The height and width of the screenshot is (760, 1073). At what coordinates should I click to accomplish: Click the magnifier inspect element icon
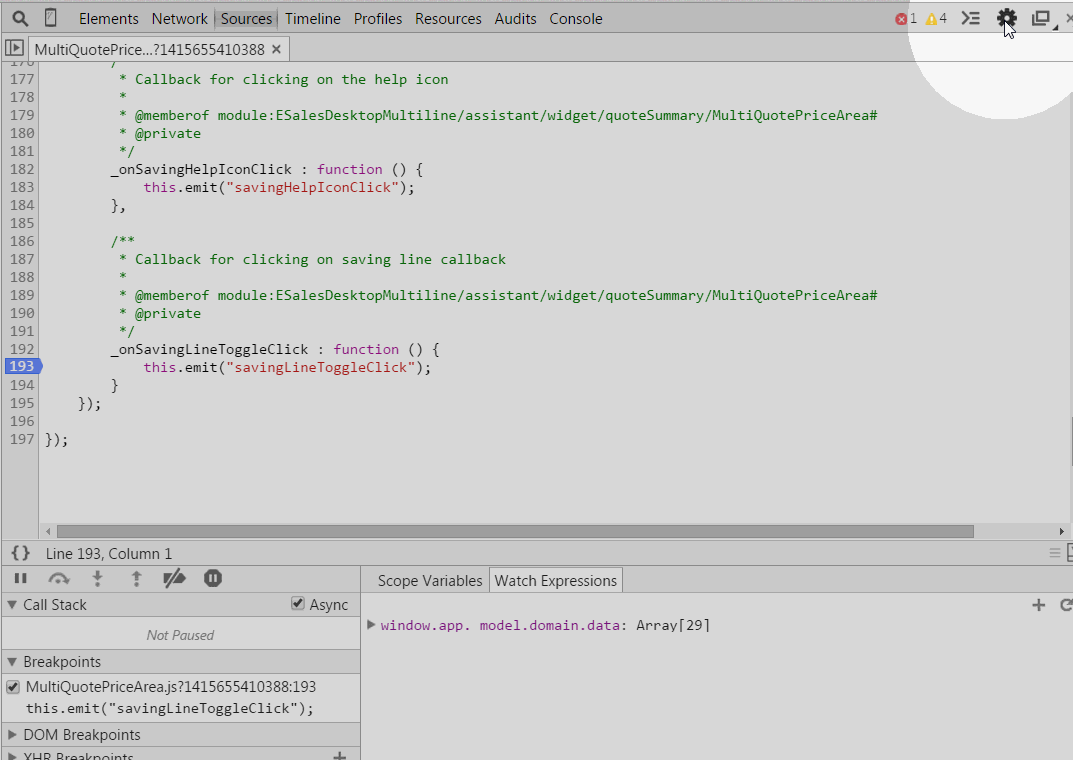click(20, 18)
